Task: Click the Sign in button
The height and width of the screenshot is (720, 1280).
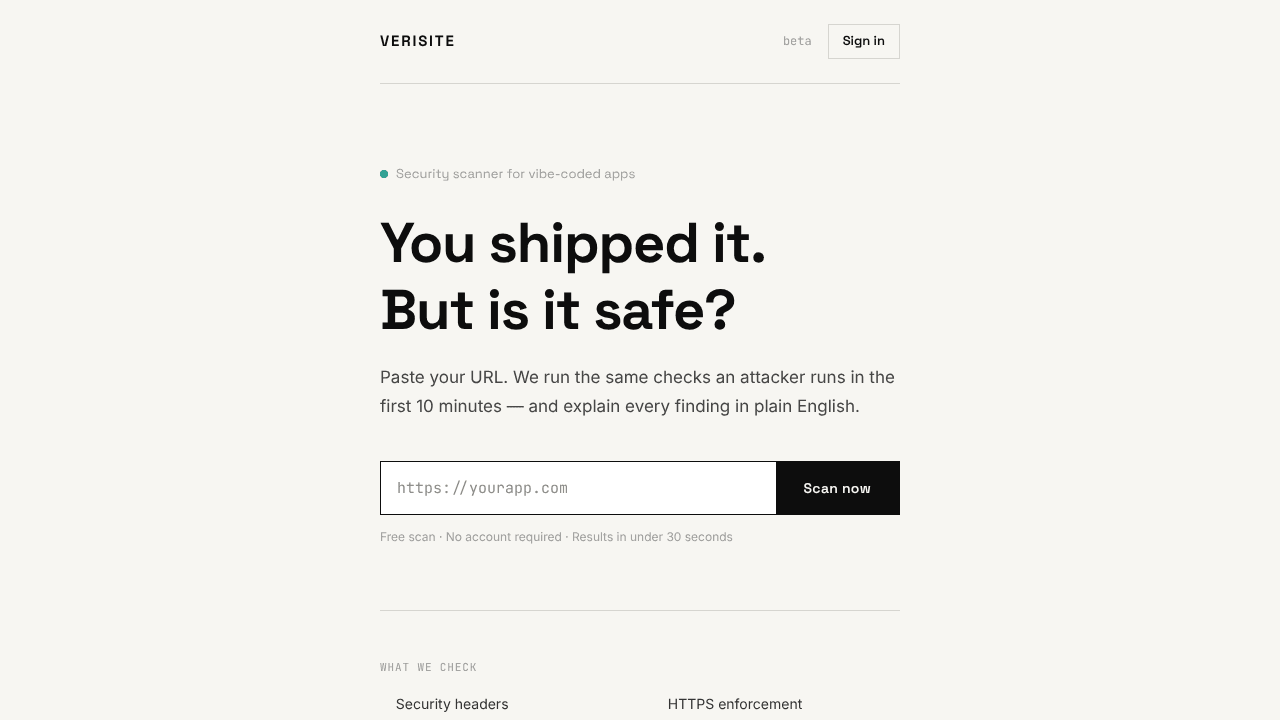Action: pos(863,41)
